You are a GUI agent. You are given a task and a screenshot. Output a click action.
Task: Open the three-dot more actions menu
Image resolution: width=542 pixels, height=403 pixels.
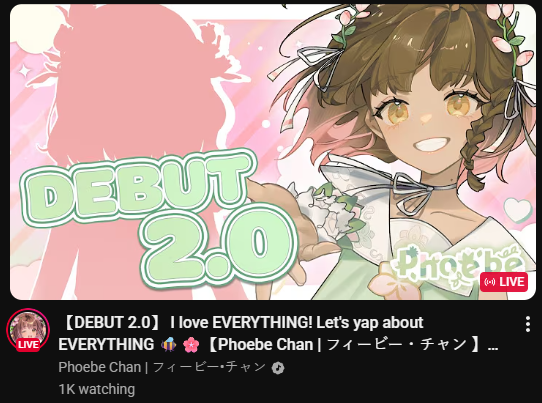[x=527, y=324]
